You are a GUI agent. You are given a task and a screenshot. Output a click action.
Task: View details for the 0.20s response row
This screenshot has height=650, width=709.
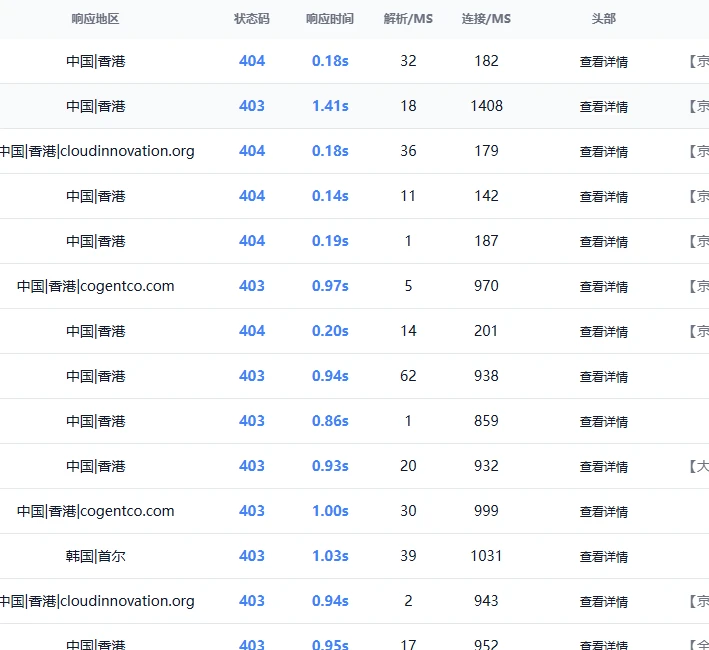pos(604,332)
